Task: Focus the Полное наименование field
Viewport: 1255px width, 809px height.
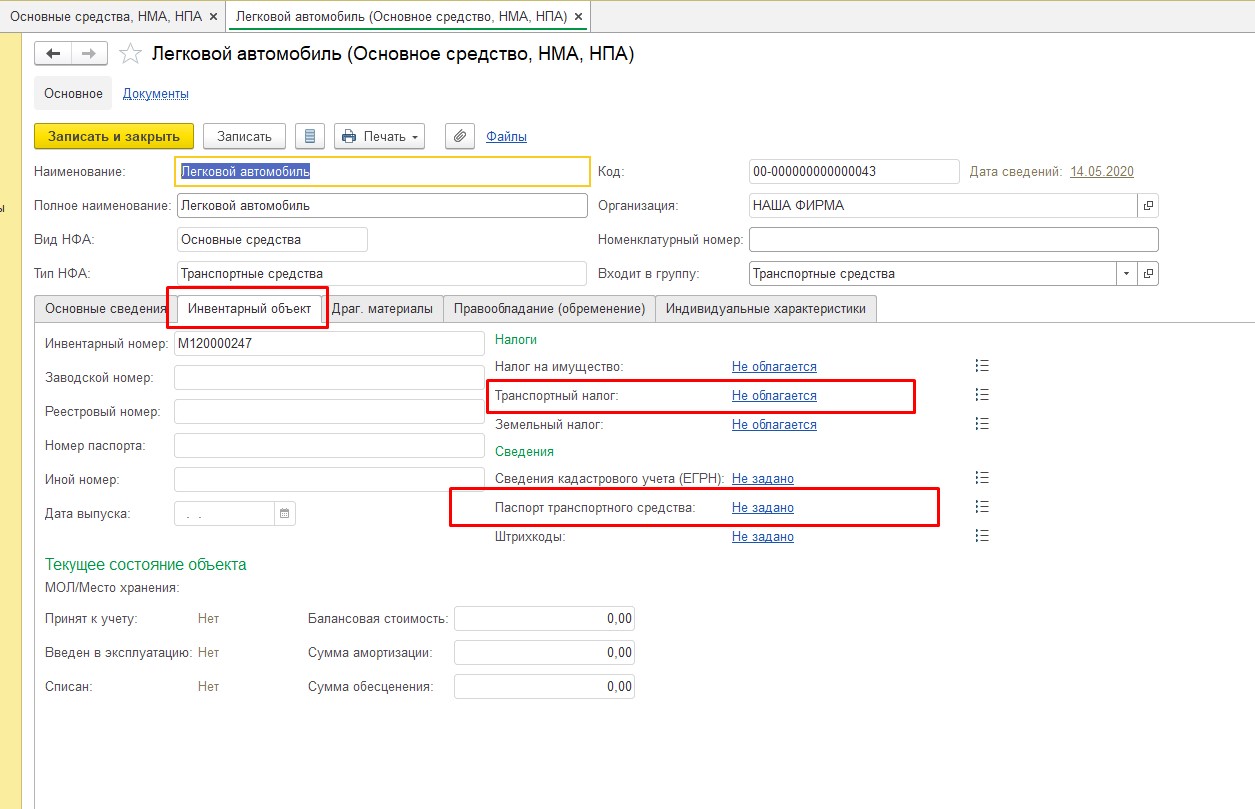Action: [382, 205]
